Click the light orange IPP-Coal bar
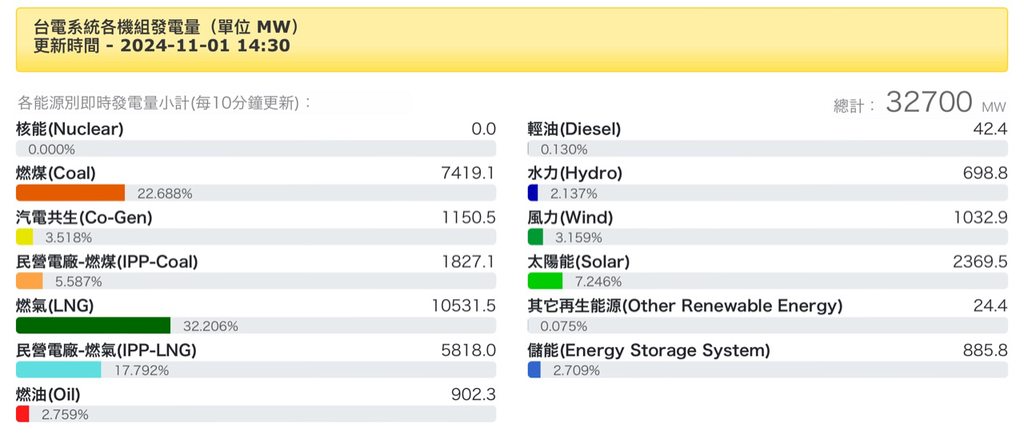The image size is (1024, 436). 30,281
